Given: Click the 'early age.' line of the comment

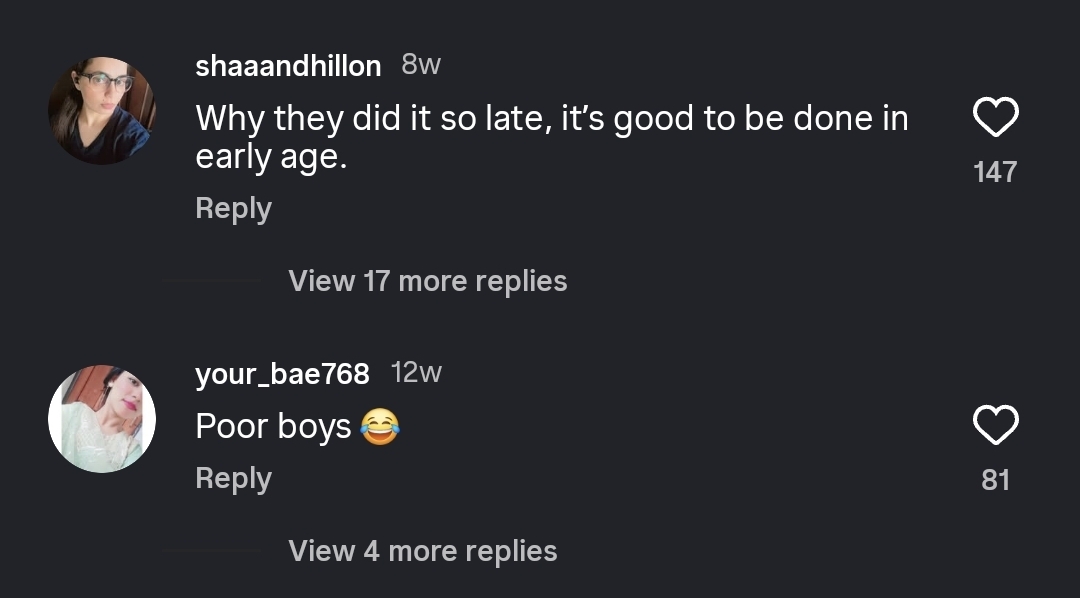Looking at the screenshot, I should pos(271,157).
